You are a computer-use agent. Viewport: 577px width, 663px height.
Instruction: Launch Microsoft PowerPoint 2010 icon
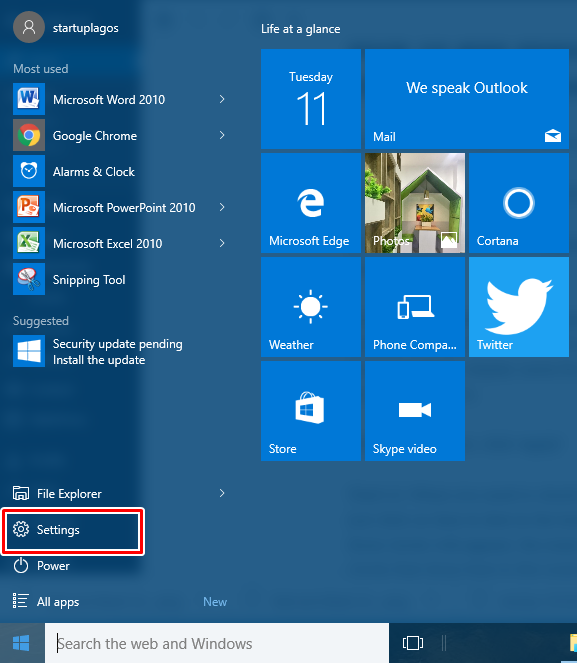click(29, 207)
